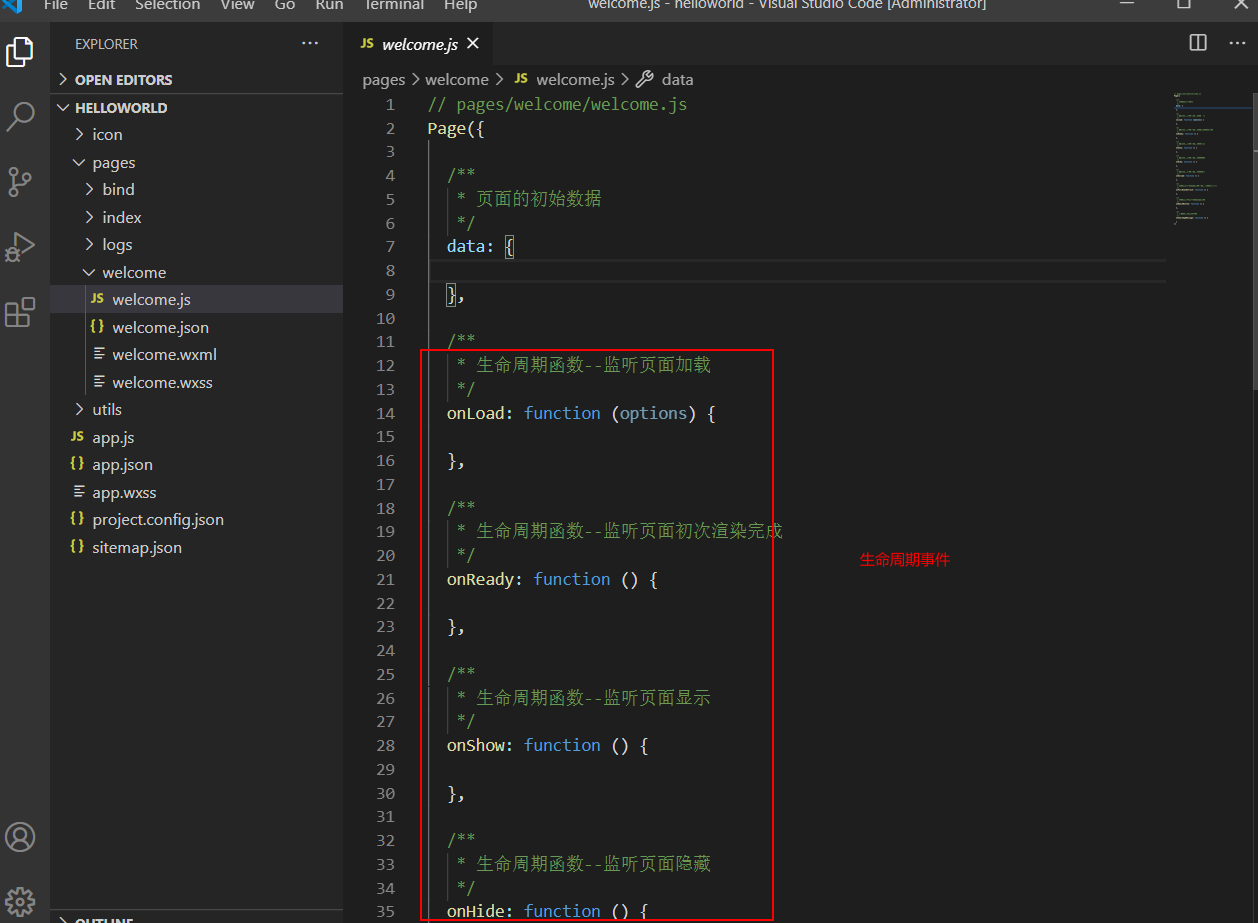Open the Help menu
The height and width of the screenshot is (923, 1258).
click(460, 5)
